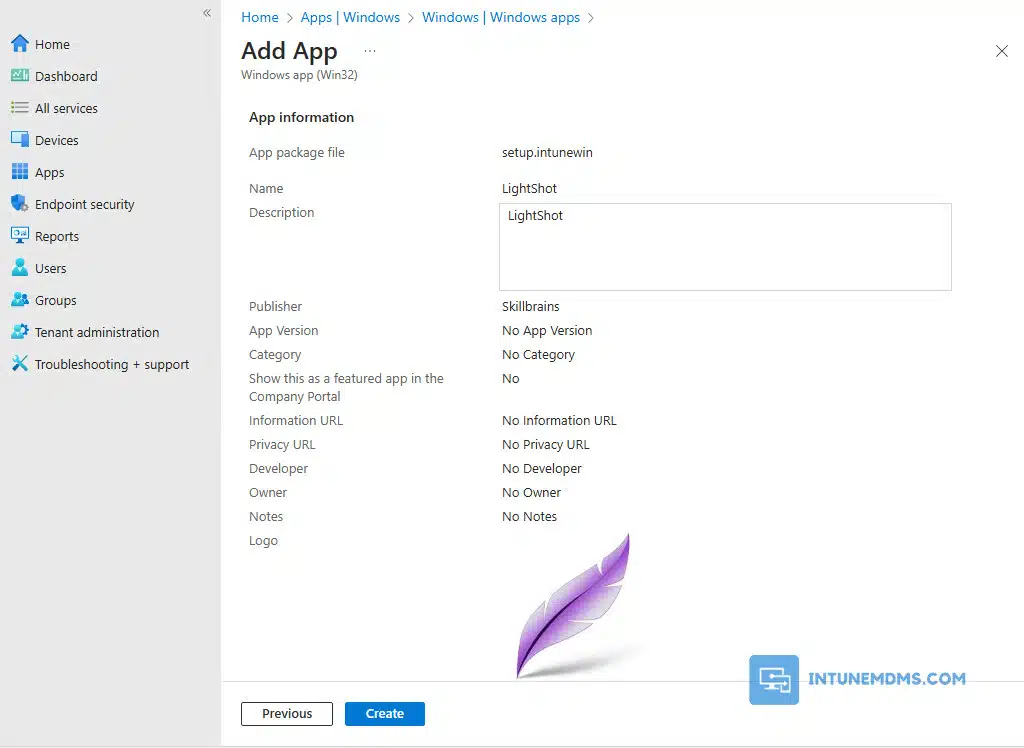Open Devices via its monitor icon
1024x748 pixels.
coord(19,140)
